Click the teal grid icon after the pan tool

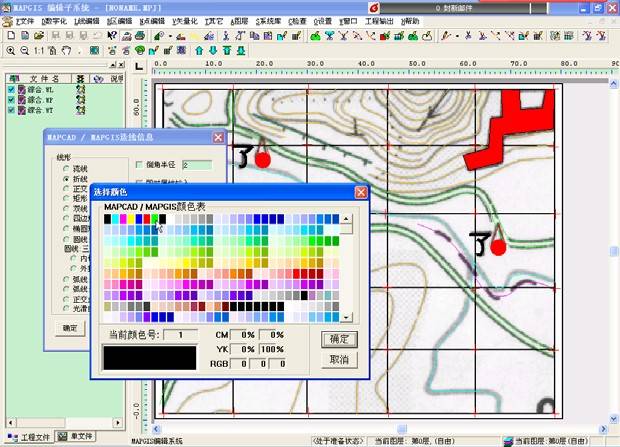point(94,51)
